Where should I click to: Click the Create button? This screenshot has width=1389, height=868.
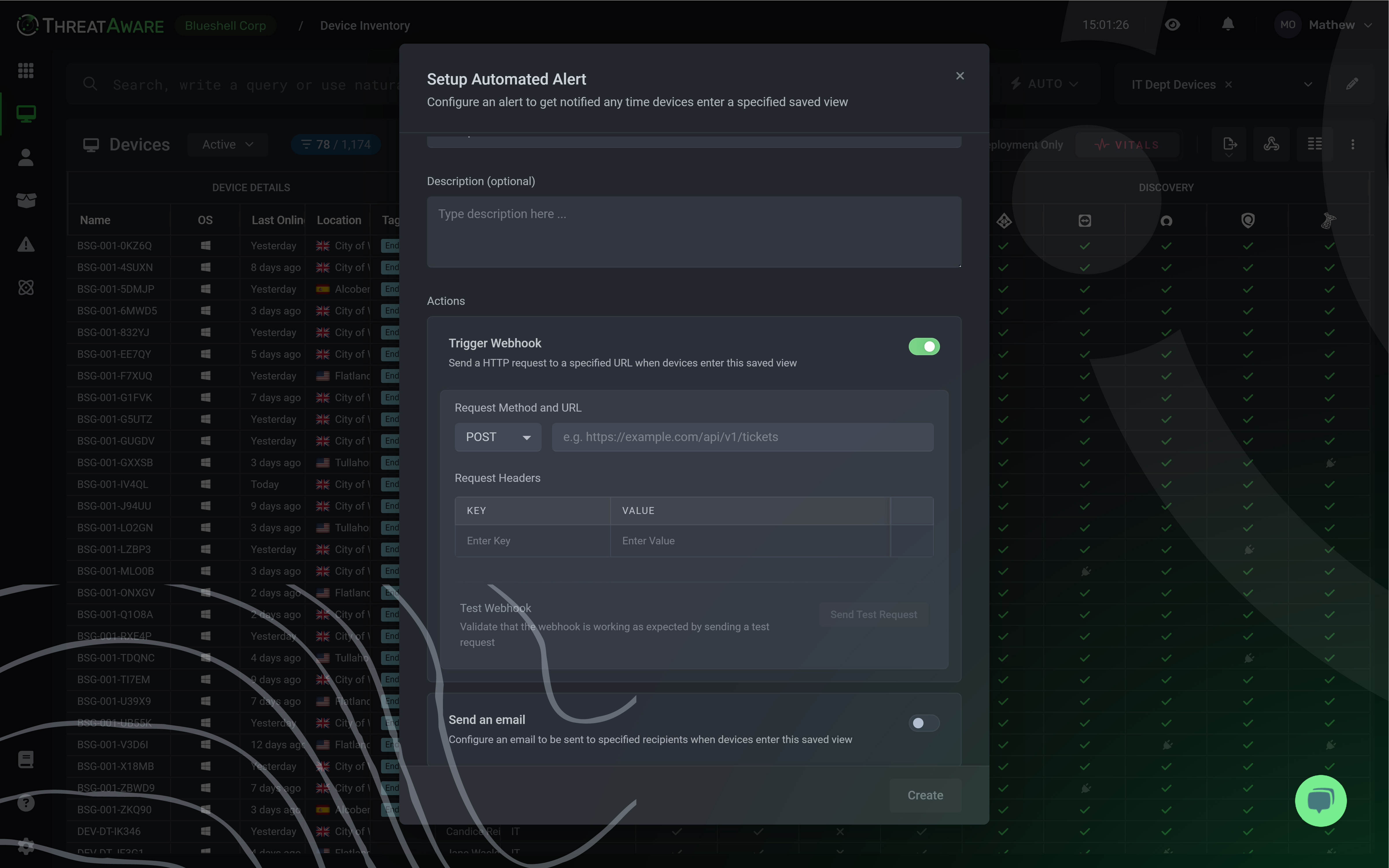coord(924,795)
